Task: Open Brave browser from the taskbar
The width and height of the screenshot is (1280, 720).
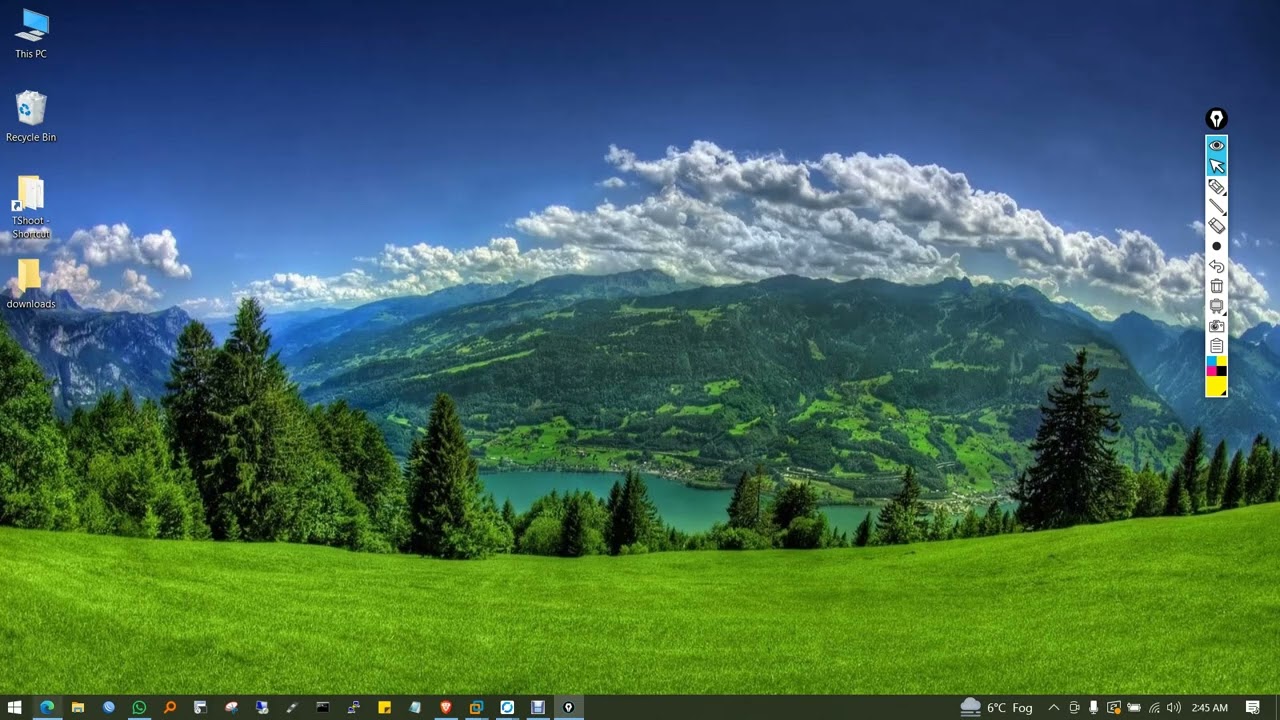Action: coord(446,707)
